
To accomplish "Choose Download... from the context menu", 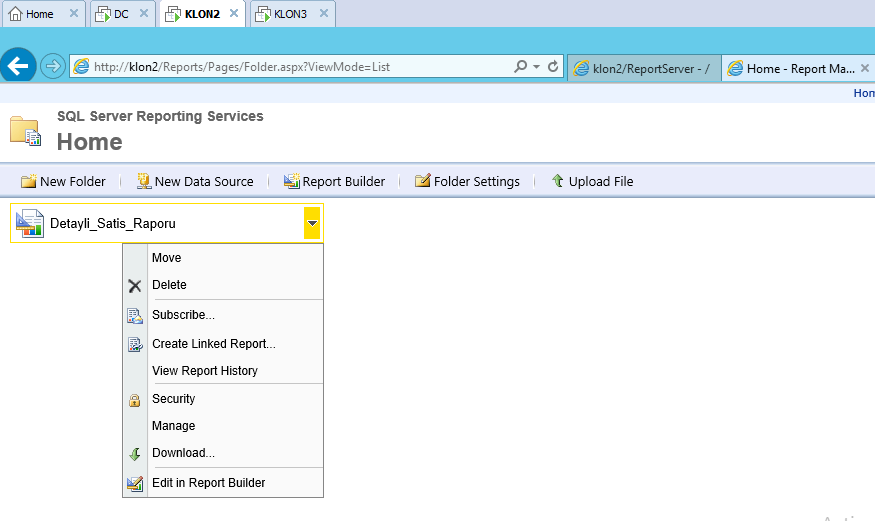I will tap(183, 453).
